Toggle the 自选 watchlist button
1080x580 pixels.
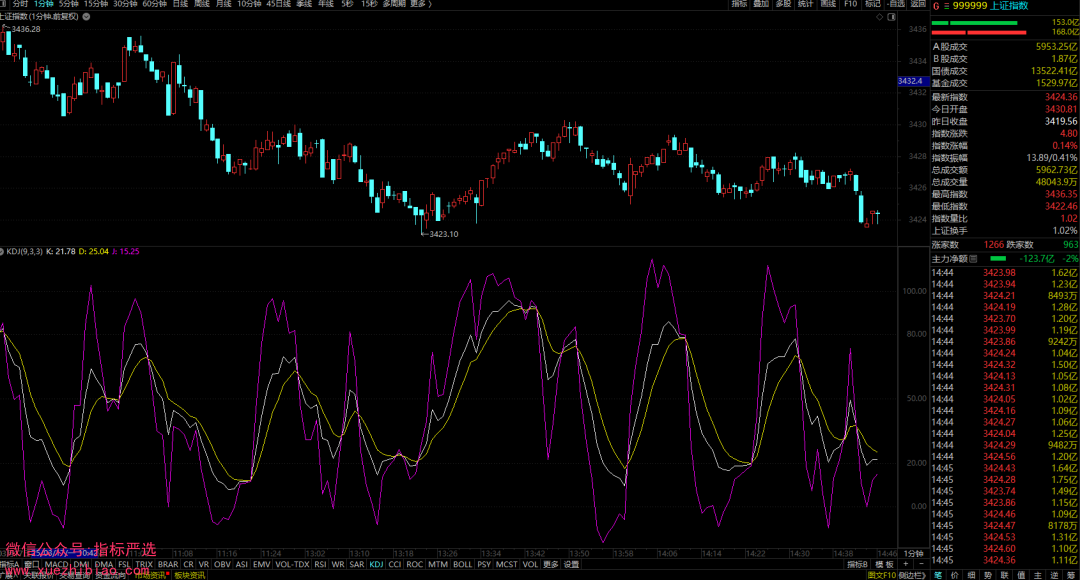[x=895, y=3]
